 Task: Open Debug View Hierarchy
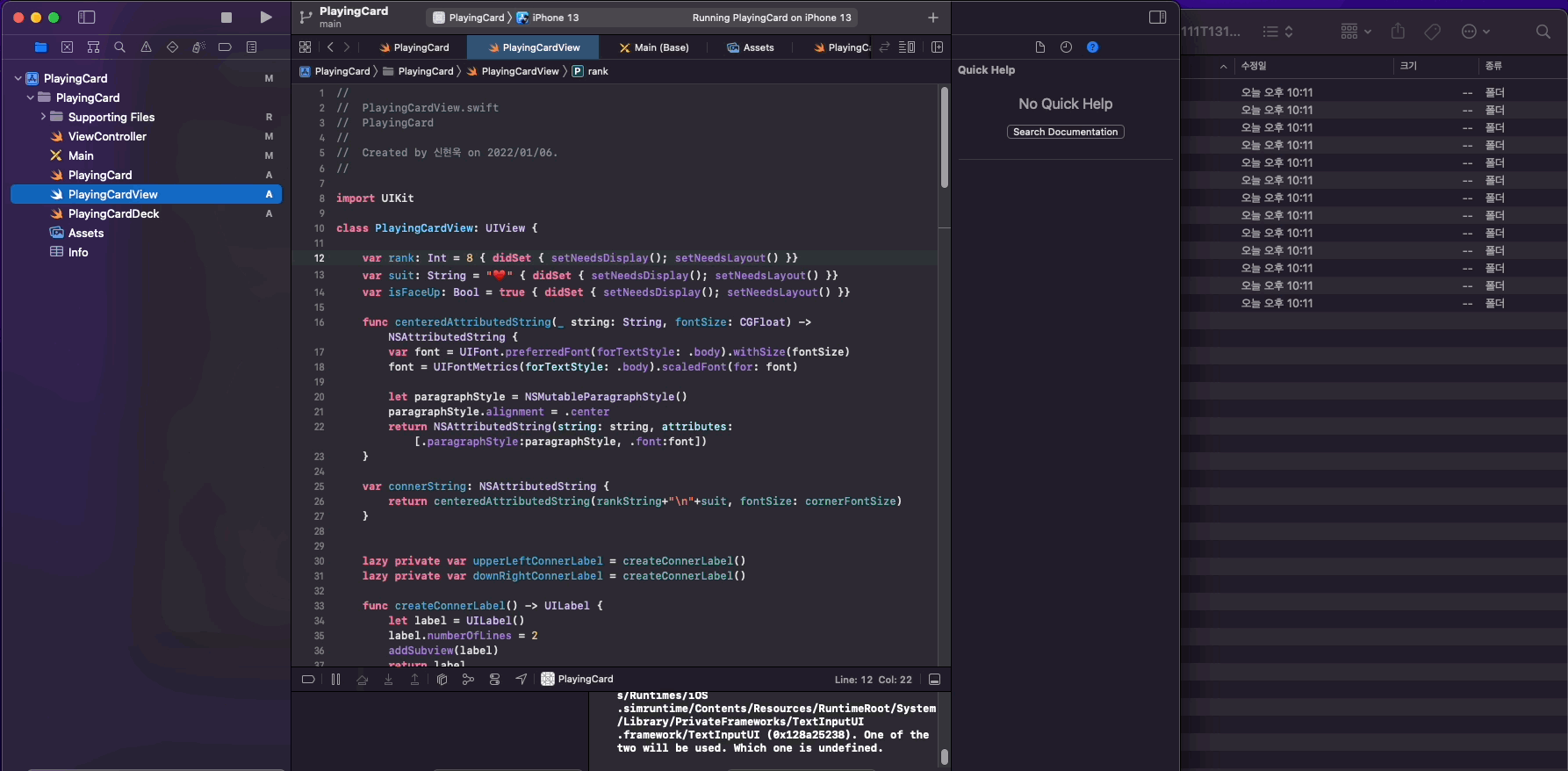tap(442, 680)
